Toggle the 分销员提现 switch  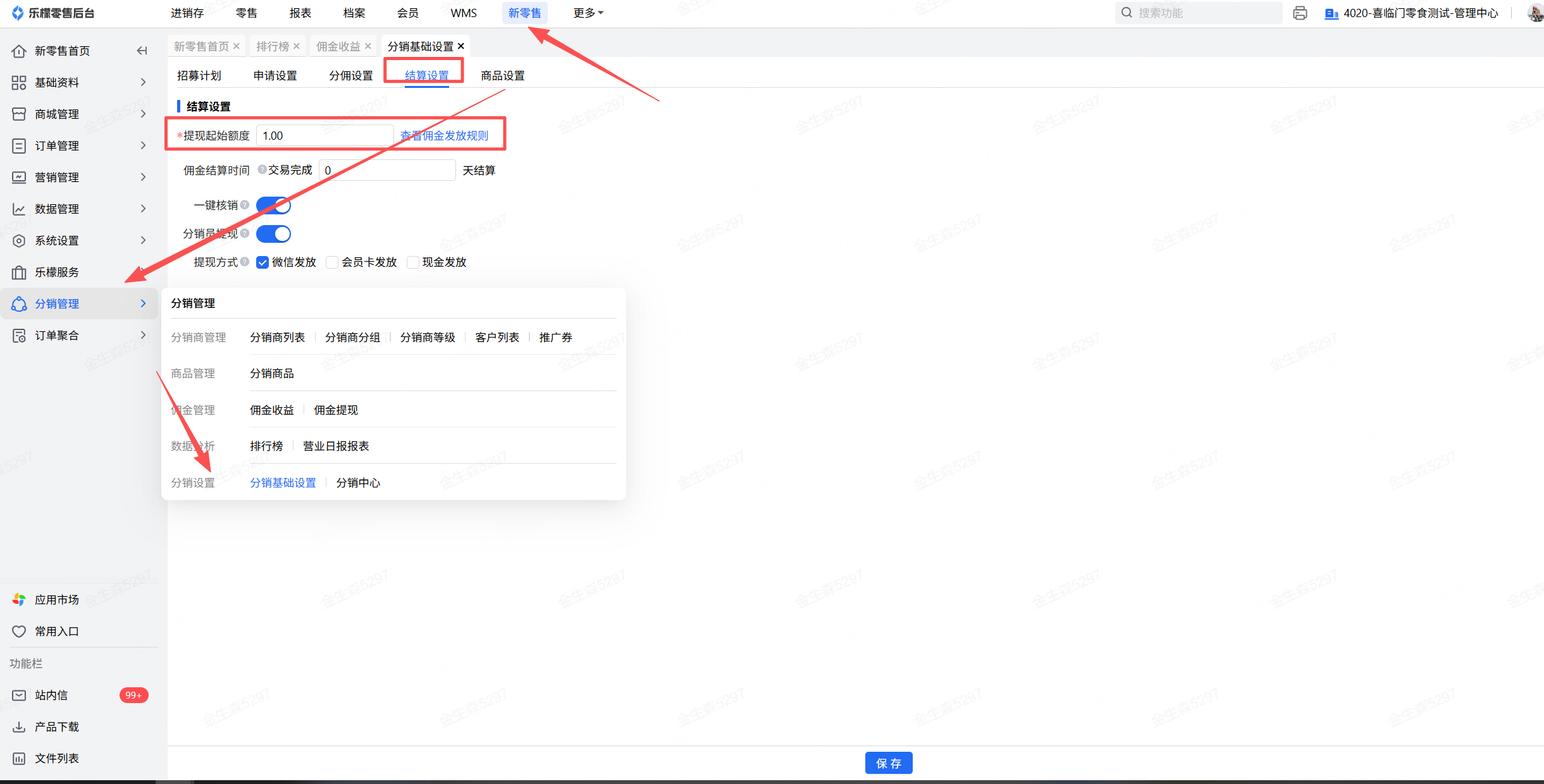click(273, 234)
